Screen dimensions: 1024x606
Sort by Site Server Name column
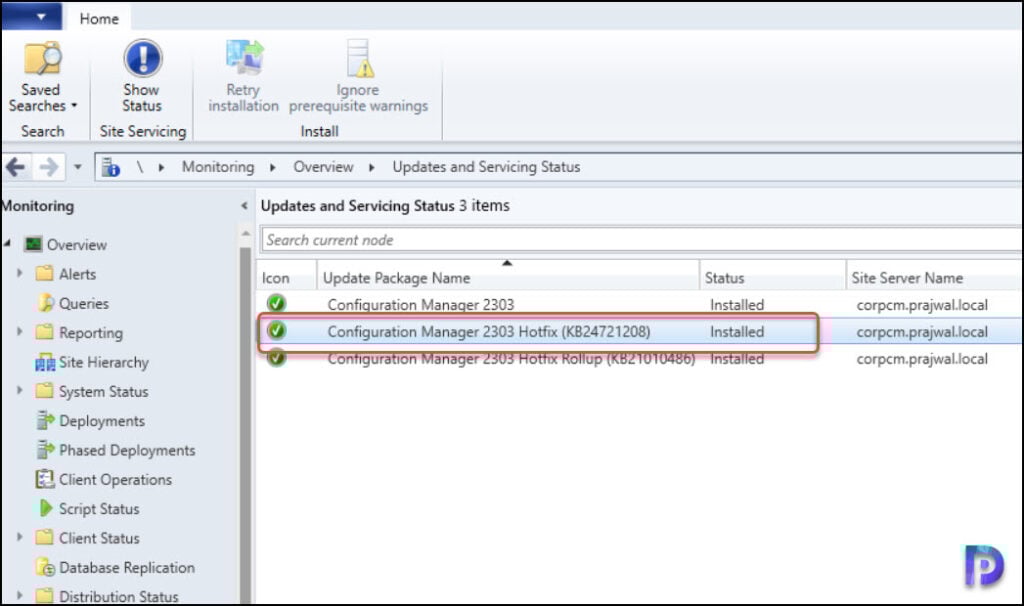click(x=935, y=278)
